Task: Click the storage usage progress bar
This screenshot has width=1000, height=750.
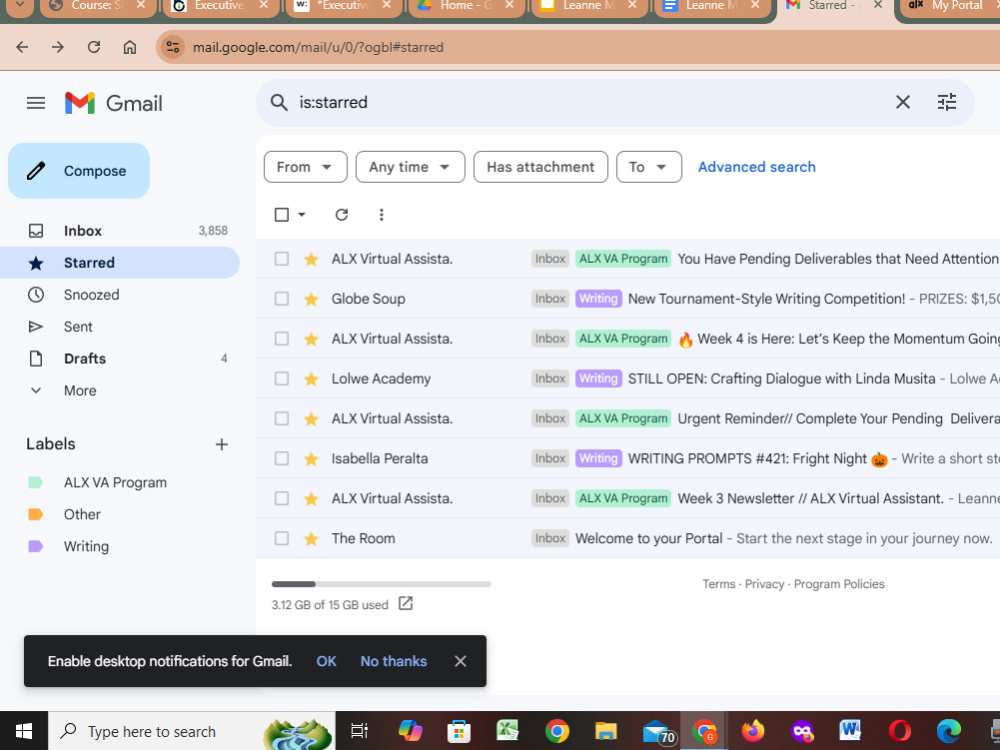Action: point(381,584)
